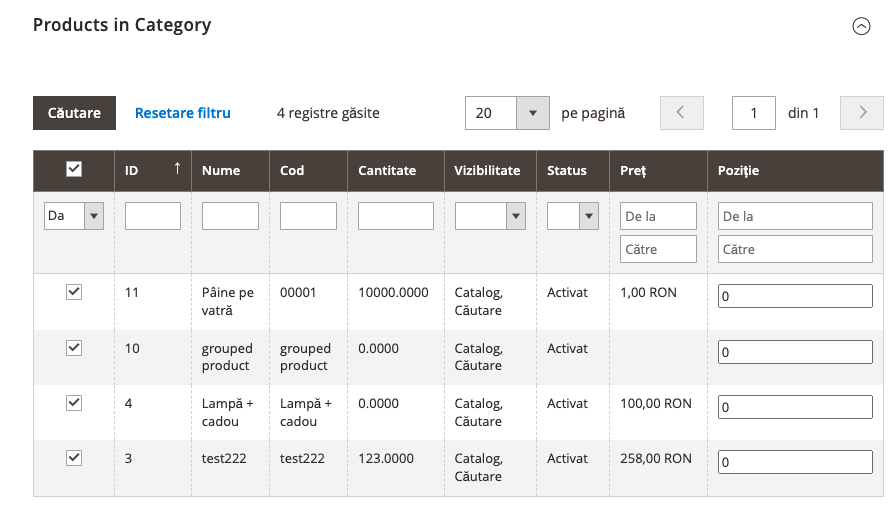Click the Poziție Către field
This screenshot has height=517, width=894.
point(795,249)
